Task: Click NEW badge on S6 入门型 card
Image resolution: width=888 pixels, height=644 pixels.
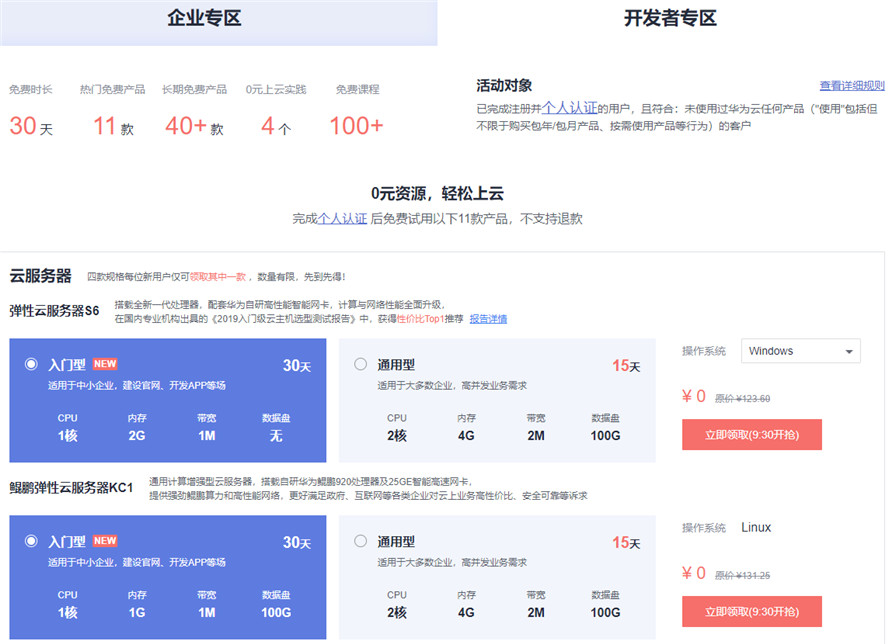Action: [105, 364]
